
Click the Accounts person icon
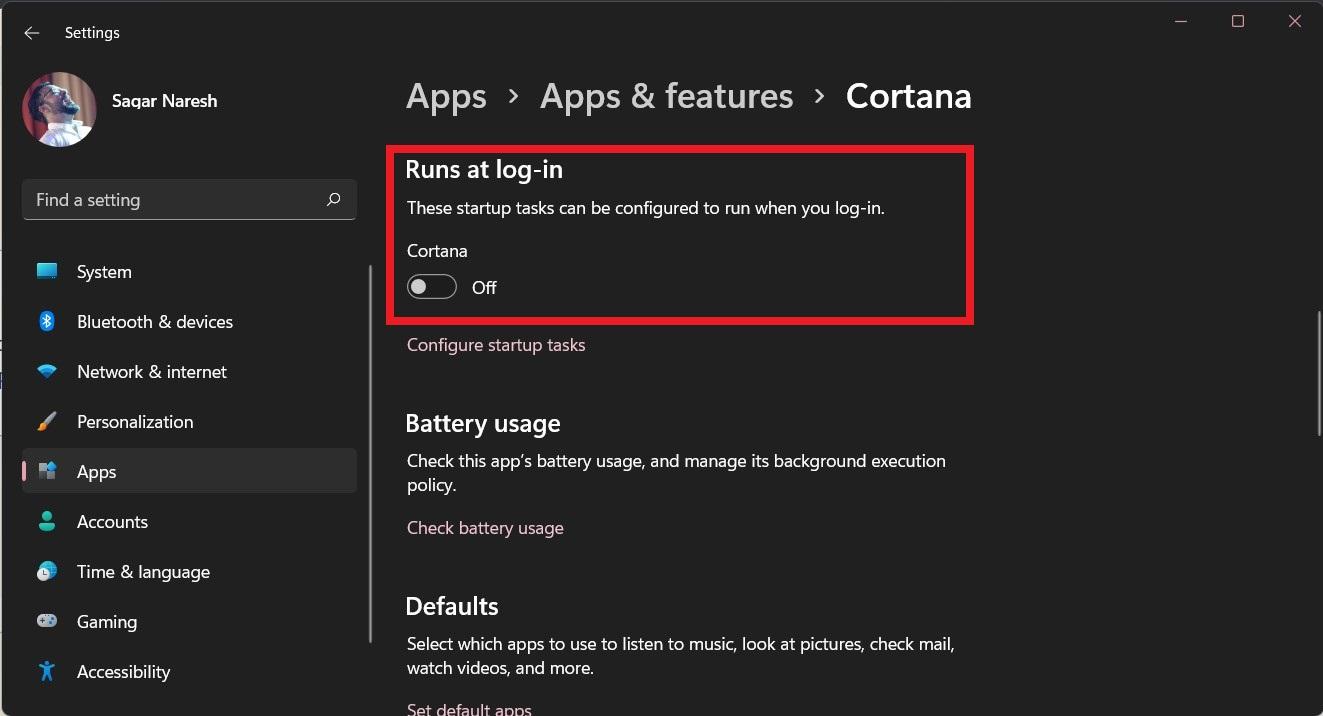[x=47, y=522]
